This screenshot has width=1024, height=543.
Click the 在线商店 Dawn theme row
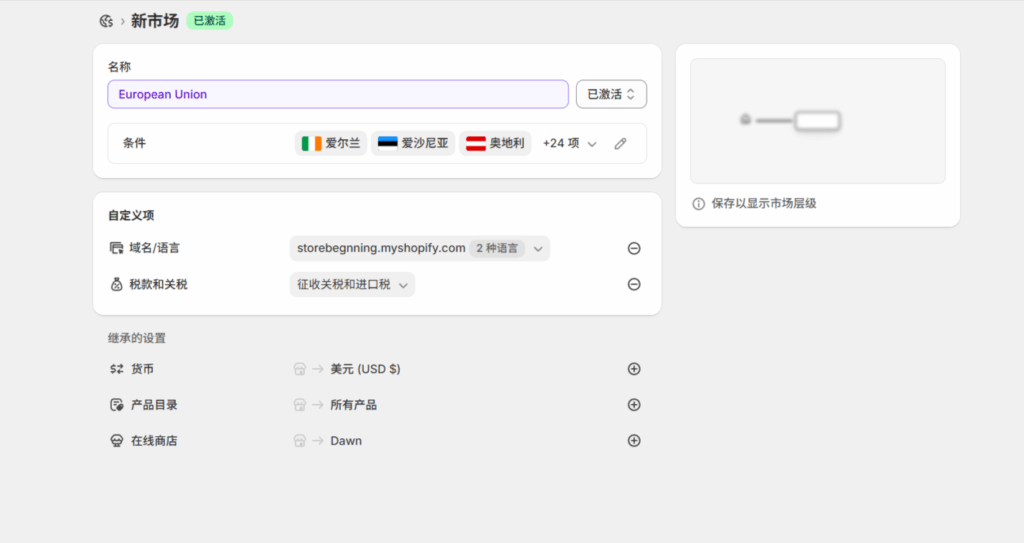pos(345,441)
